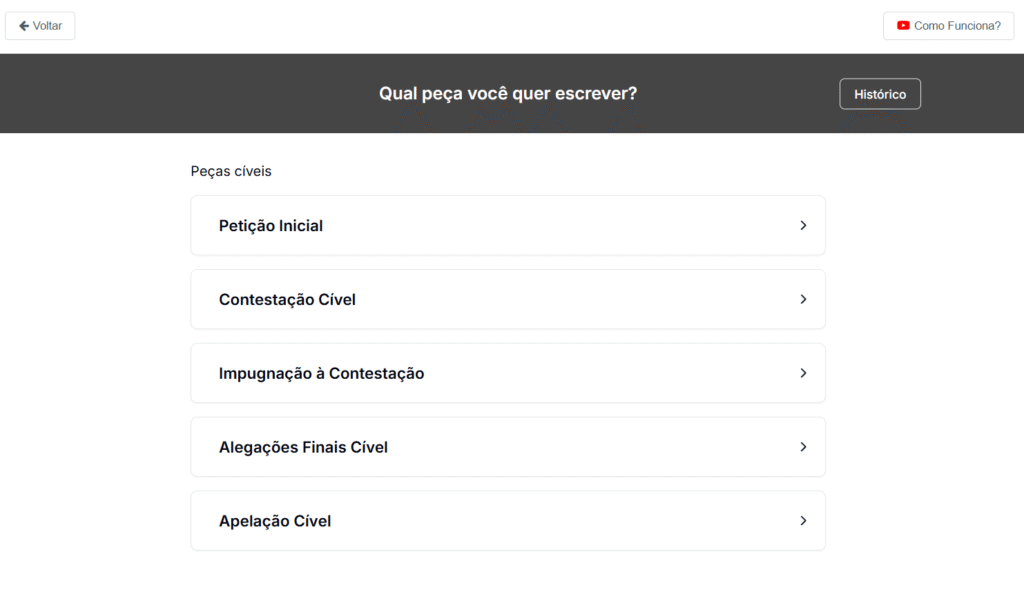Choose the Apelação Cível label
The height and width of the screenshot is (612, 1024).
pos(275,522)
